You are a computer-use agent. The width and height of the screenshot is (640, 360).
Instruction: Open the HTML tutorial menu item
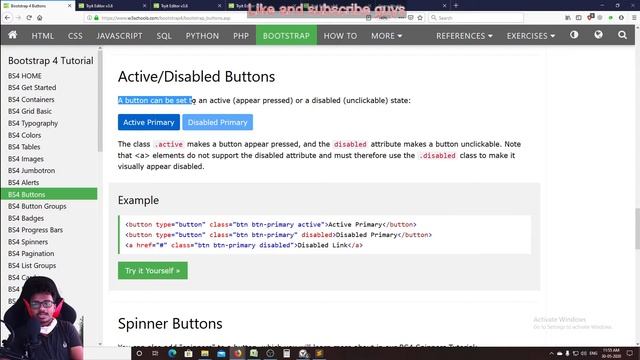(x=42, y=36)
